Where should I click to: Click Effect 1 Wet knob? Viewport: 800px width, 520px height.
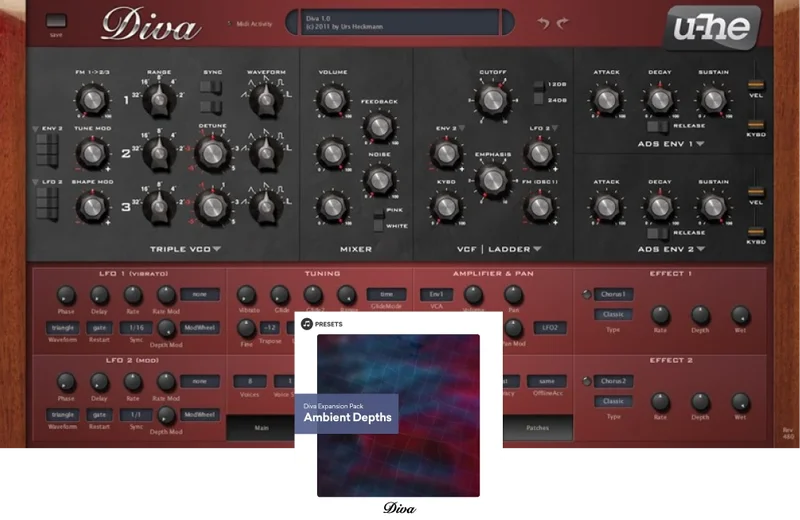pos(740,315)
